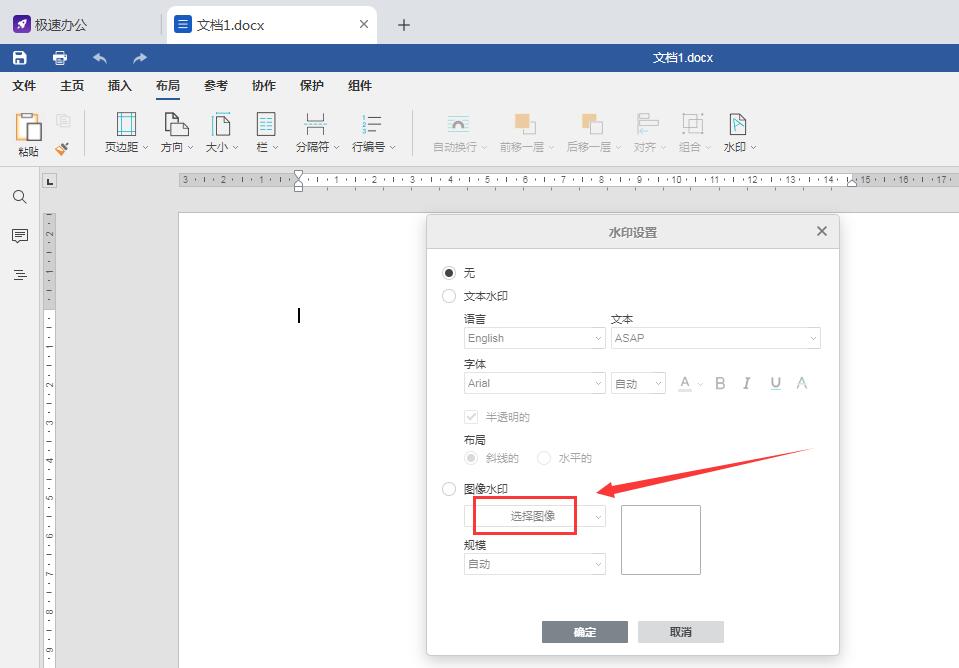Open the columns layout tool

pos(266,132)
